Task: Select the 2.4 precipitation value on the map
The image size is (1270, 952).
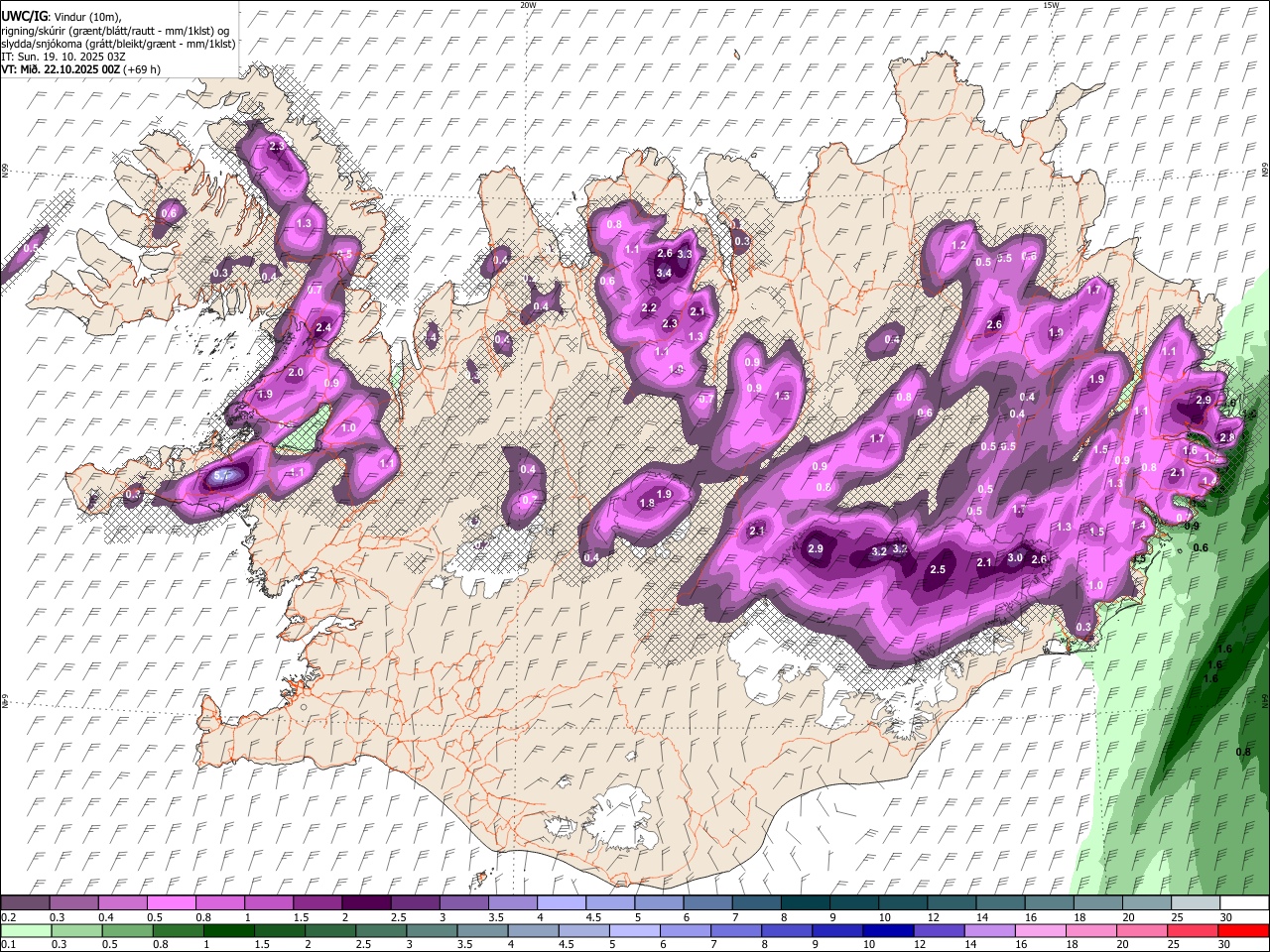Action: pos(323,328)
